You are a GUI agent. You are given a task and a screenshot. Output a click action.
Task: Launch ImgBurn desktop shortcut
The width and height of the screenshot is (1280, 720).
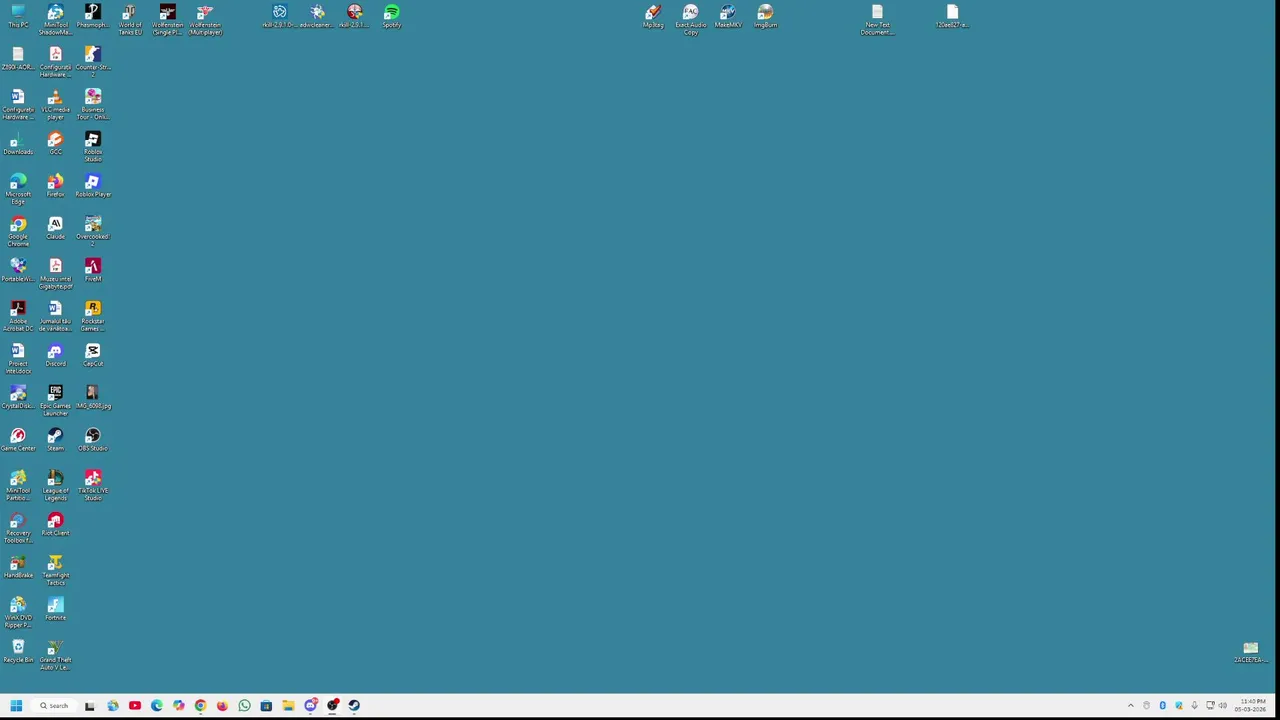coord(765,17)
